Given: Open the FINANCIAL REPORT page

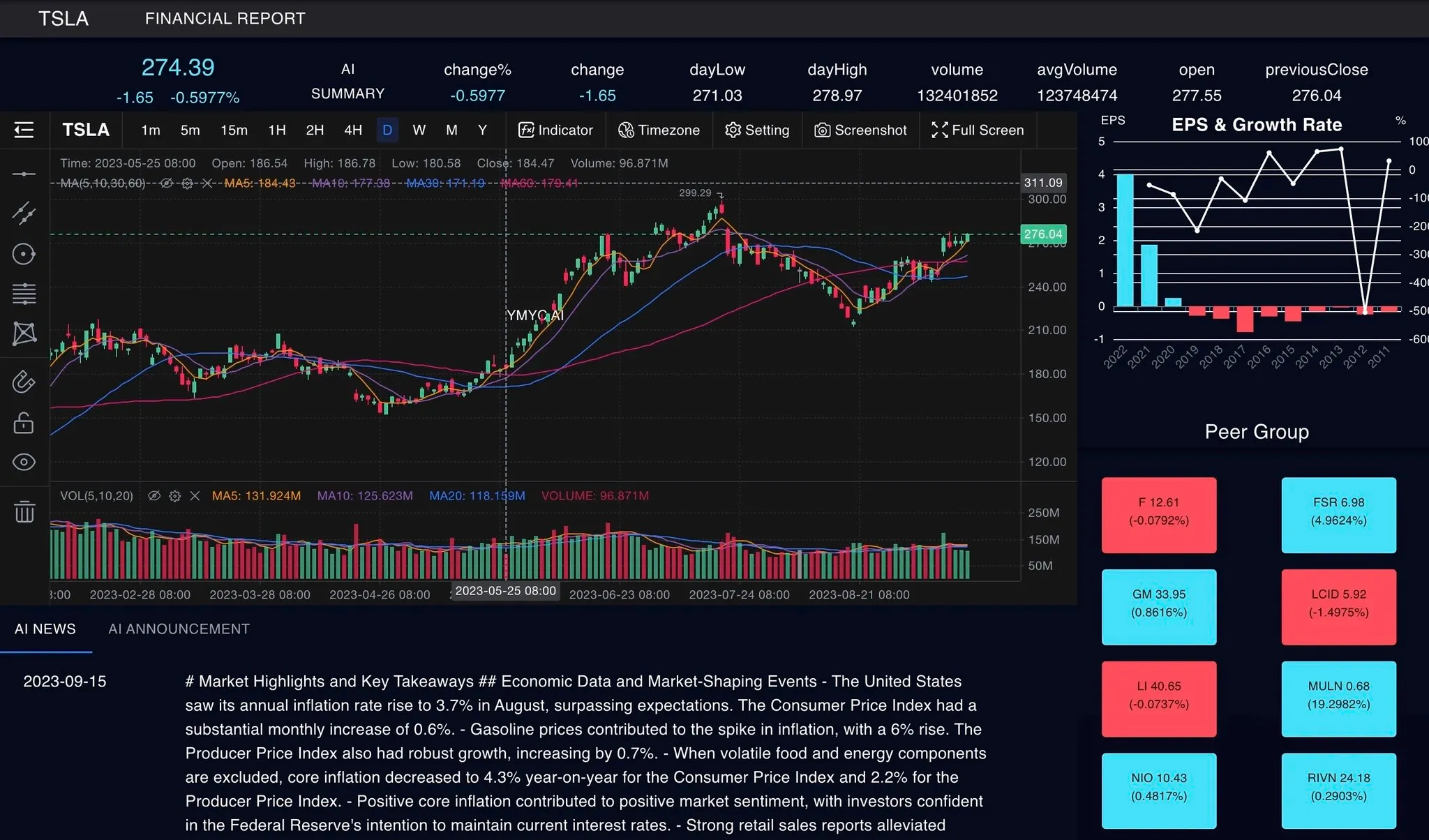Looking at the screenshot, I should pyautogui.click(x=225, y=19).
